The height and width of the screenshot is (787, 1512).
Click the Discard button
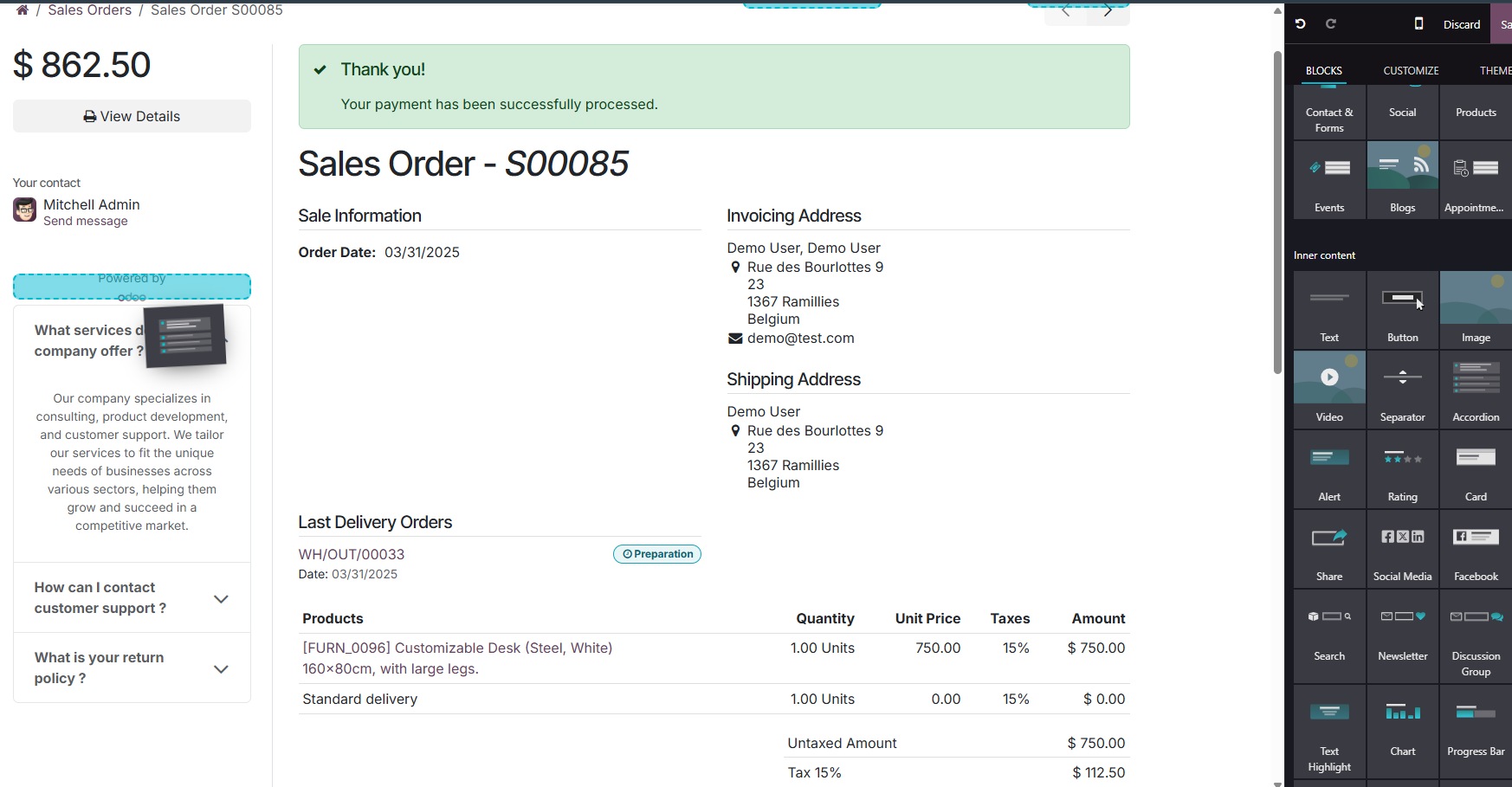pos(1461,24)
